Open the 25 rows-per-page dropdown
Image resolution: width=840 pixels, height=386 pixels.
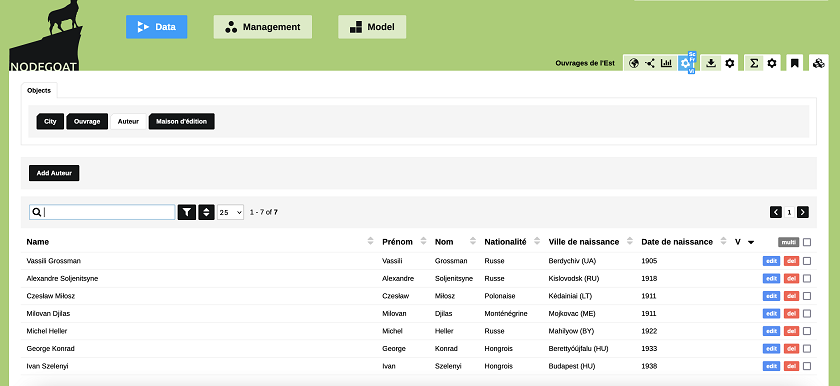pos(230,213)
